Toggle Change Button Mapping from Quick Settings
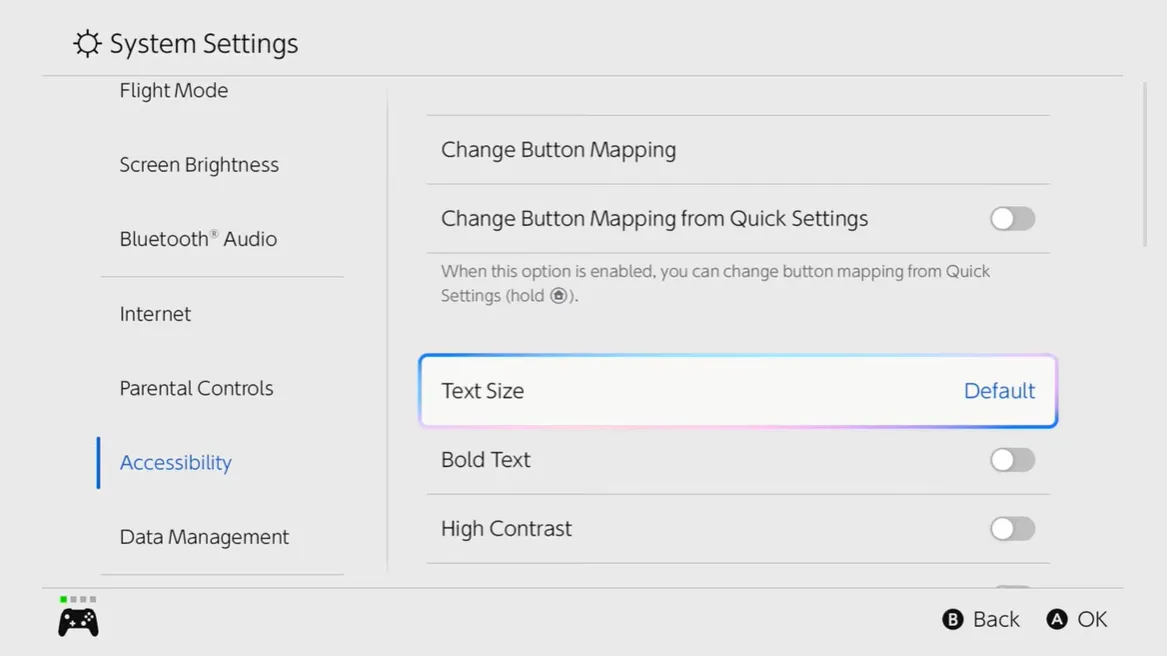The width and height of the screenshot is (1167, 656). coord(1012,219)
